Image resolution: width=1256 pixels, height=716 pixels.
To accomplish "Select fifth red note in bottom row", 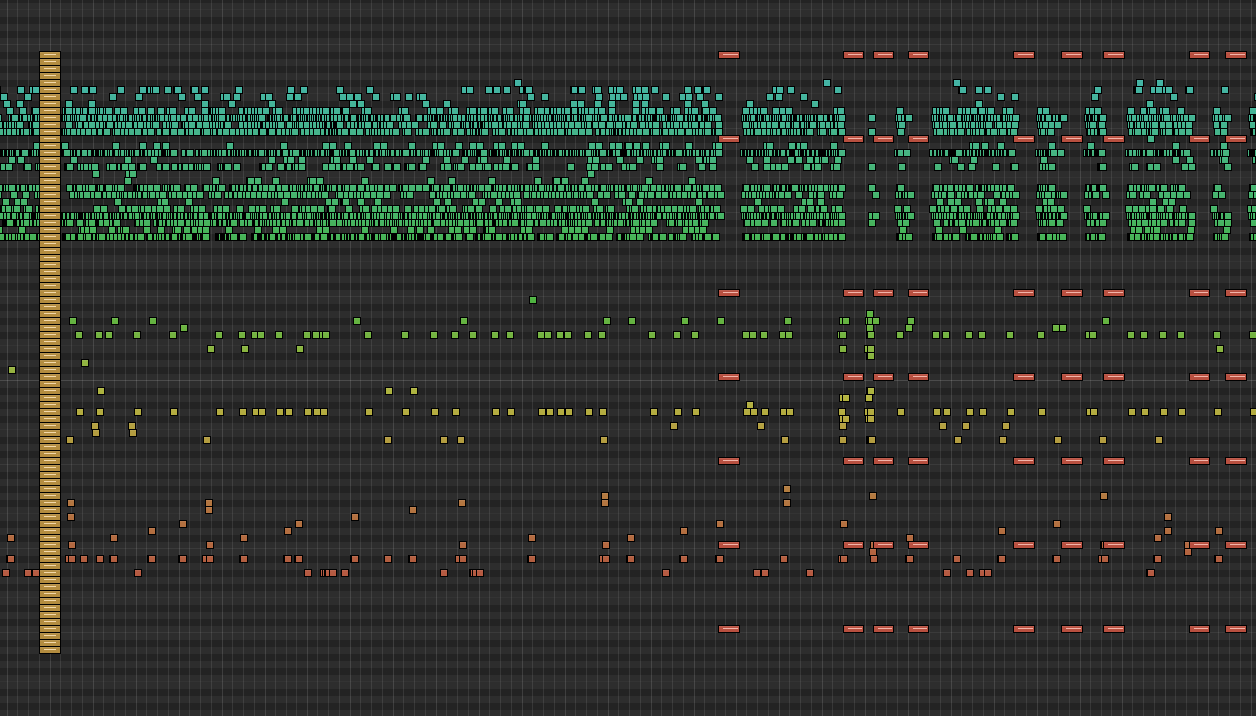I will coord(1023,629).
